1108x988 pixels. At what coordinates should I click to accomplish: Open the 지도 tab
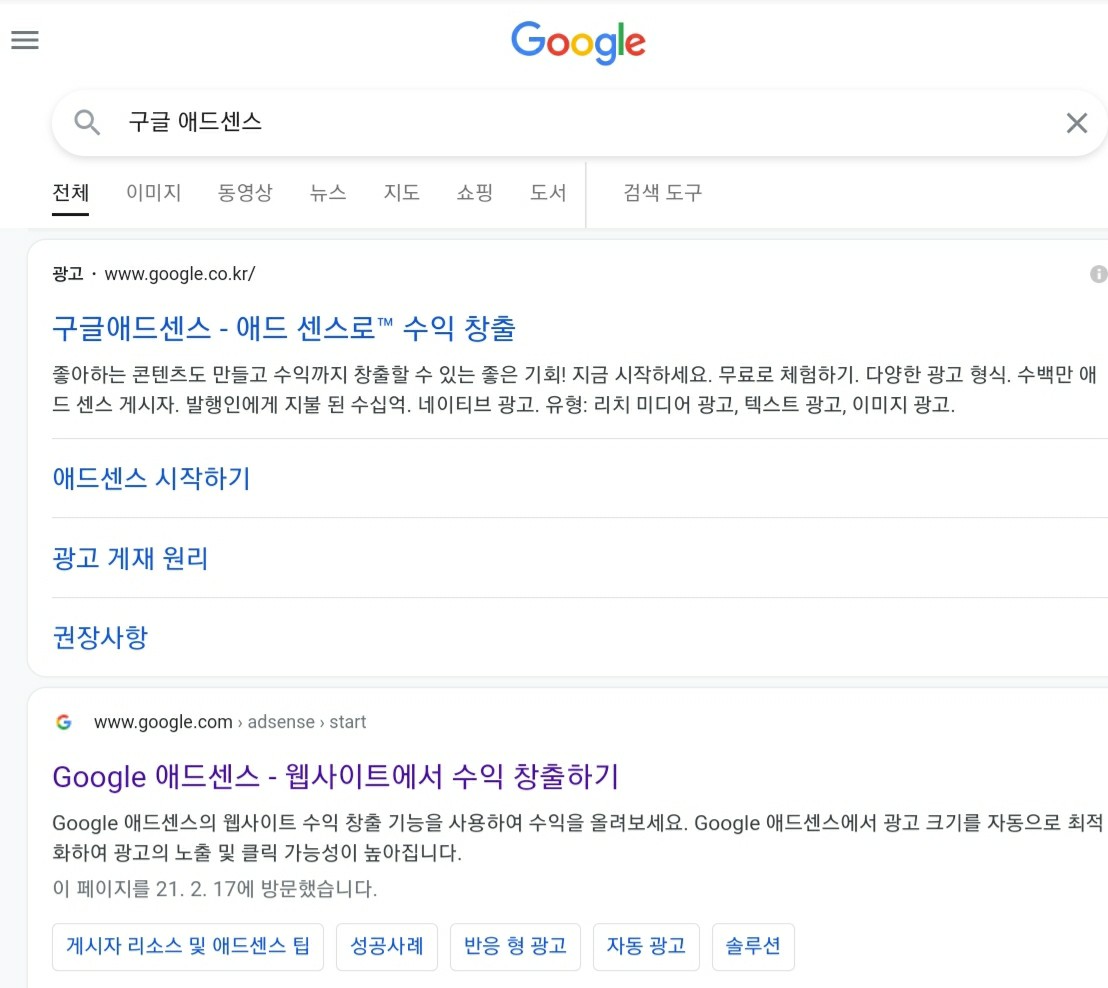pos(401,192)
